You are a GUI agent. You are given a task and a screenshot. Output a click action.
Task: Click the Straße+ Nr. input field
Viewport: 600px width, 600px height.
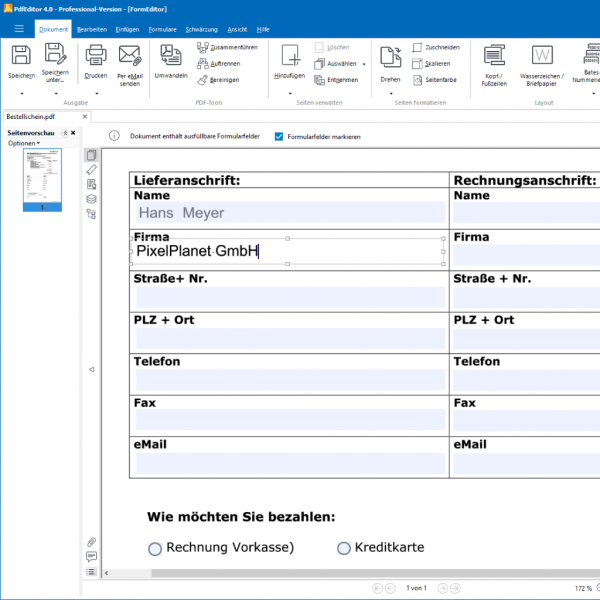[290, 297]
